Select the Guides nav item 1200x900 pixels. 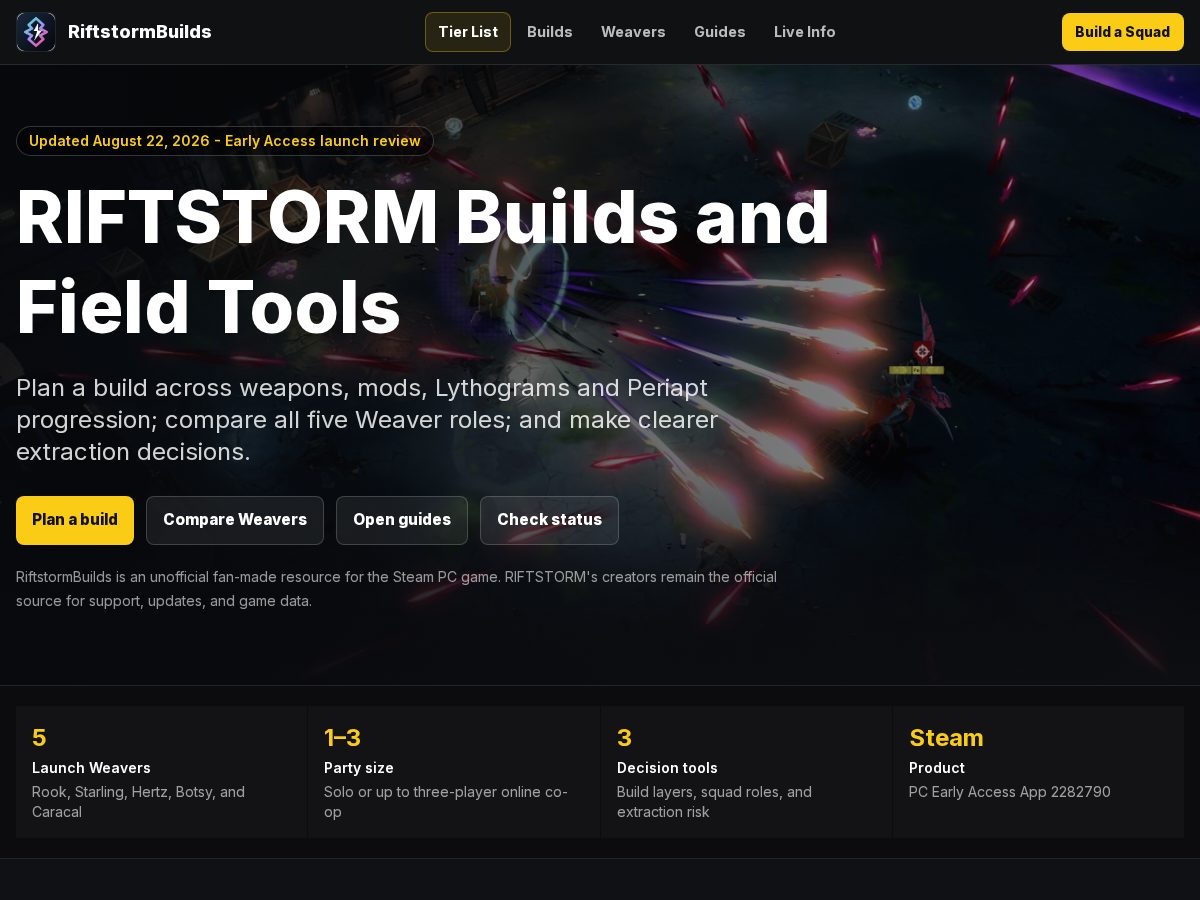tap(720, 32)
